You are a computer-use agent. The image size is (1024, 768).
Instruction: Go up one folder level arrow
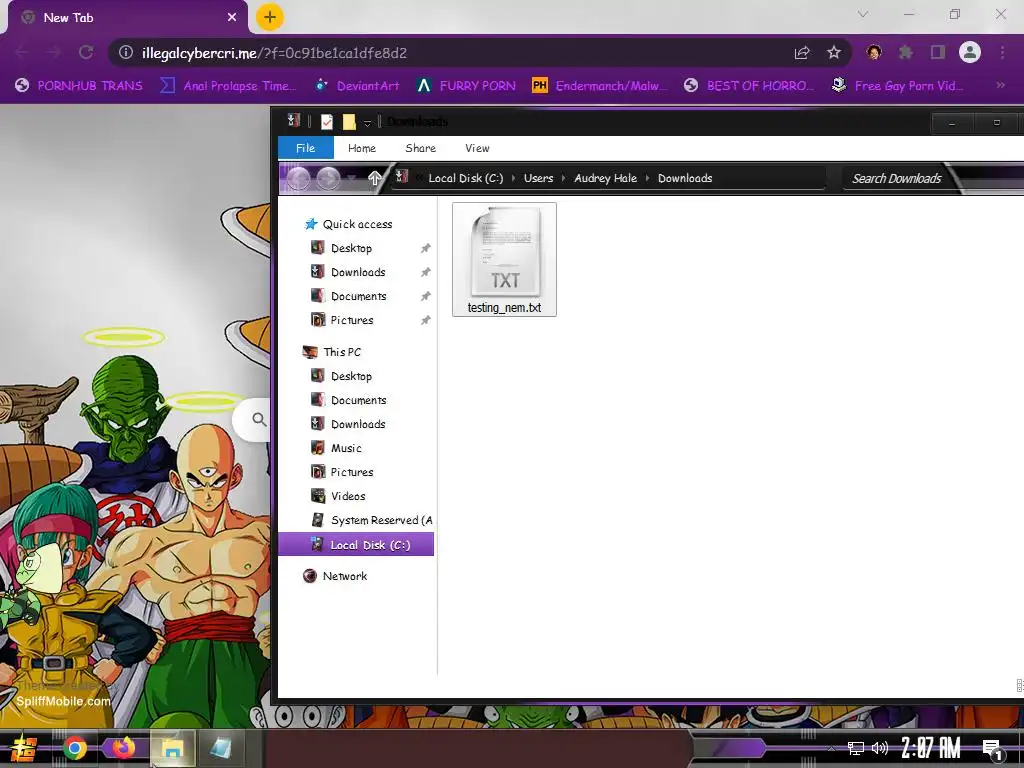point(374,178)
